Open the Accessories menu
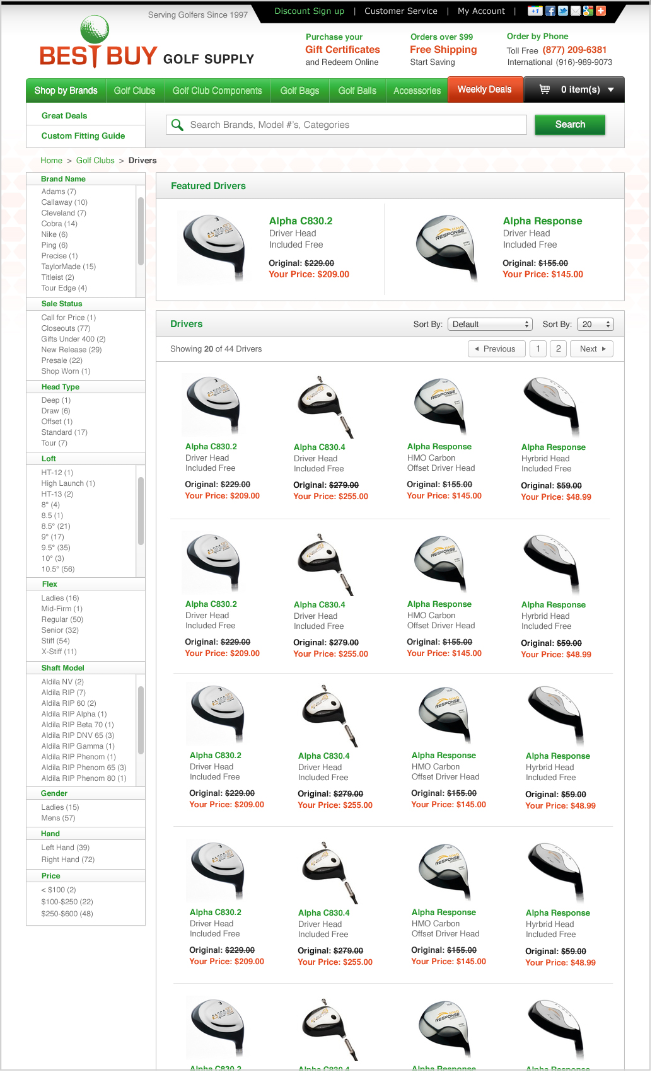 tap(417, 90)
